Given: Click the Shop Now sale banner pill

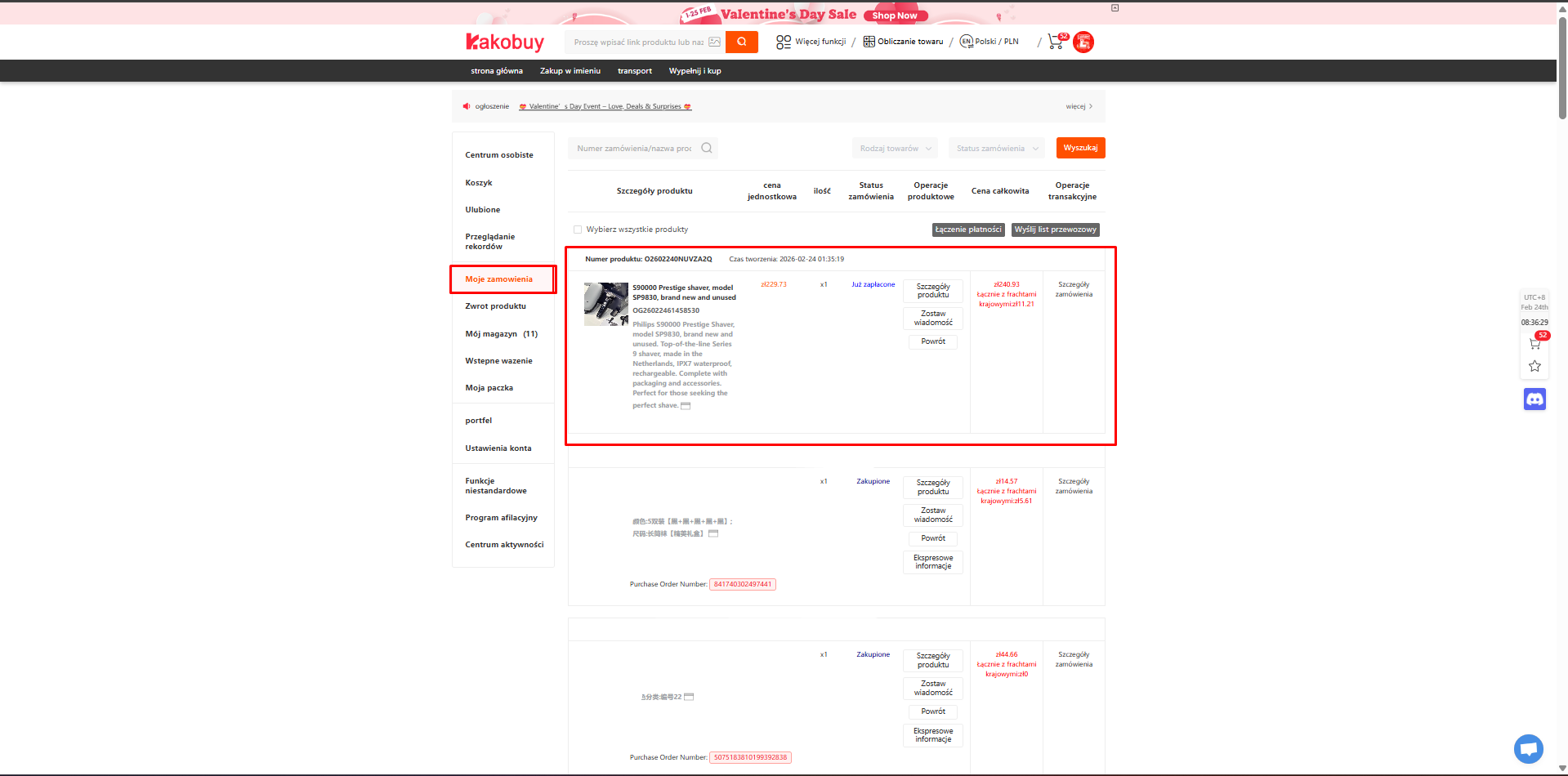Looking at the screenshot, I should [x=894, y=15].
